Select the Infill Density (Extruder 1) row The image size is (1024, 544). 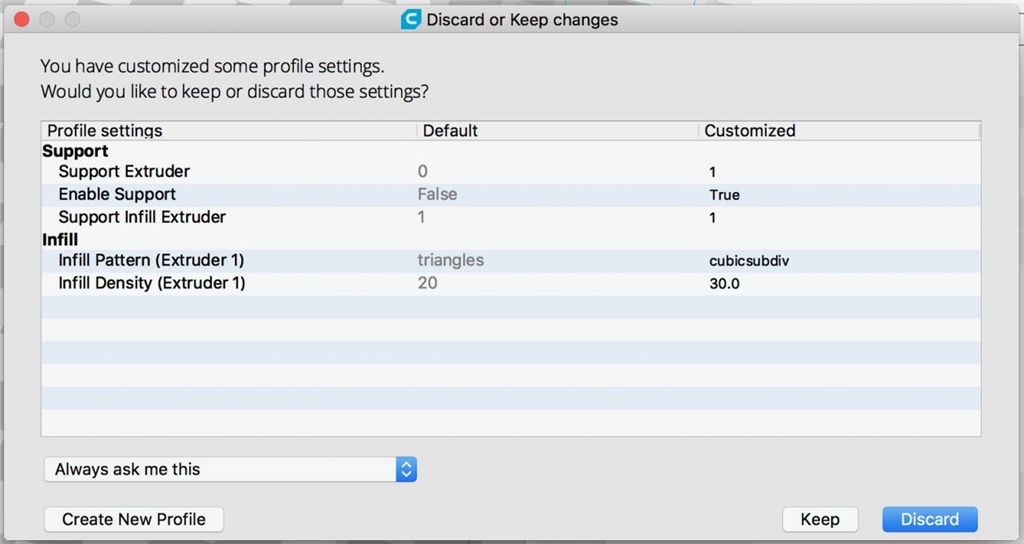pos(511,283)
